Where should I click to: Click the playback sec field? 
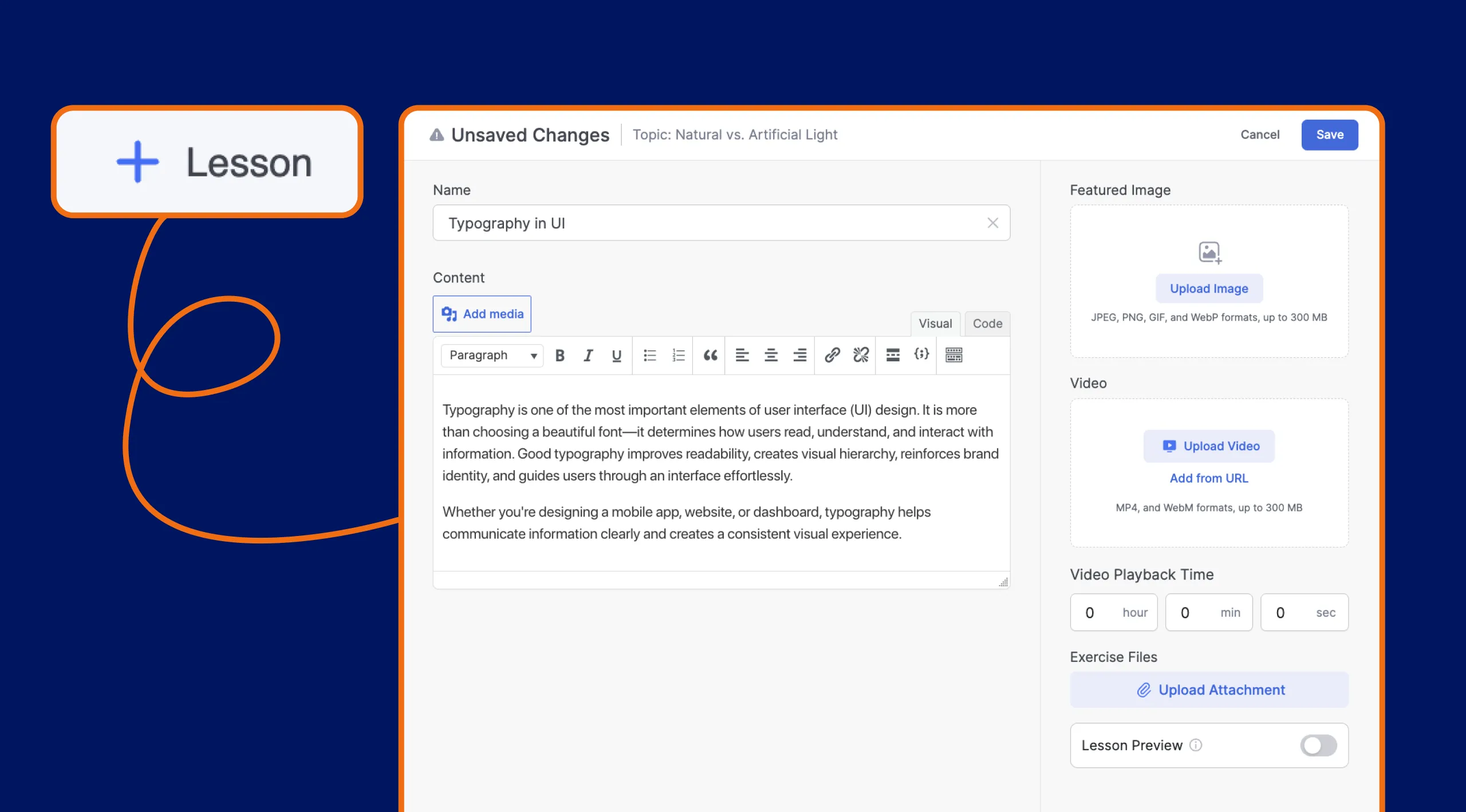click(x=1304, y=613)
